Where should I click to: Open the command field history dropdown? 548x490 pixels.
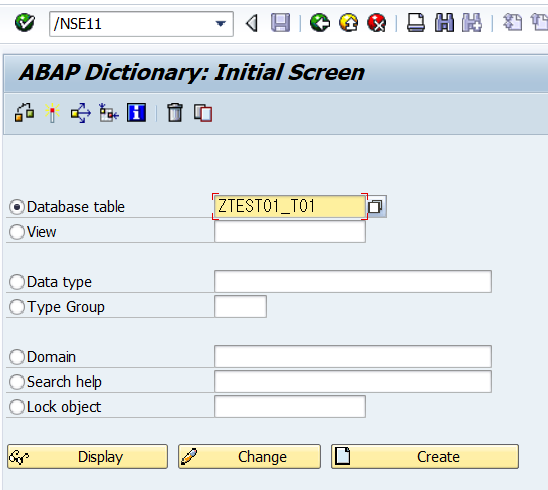click(221, 24)
